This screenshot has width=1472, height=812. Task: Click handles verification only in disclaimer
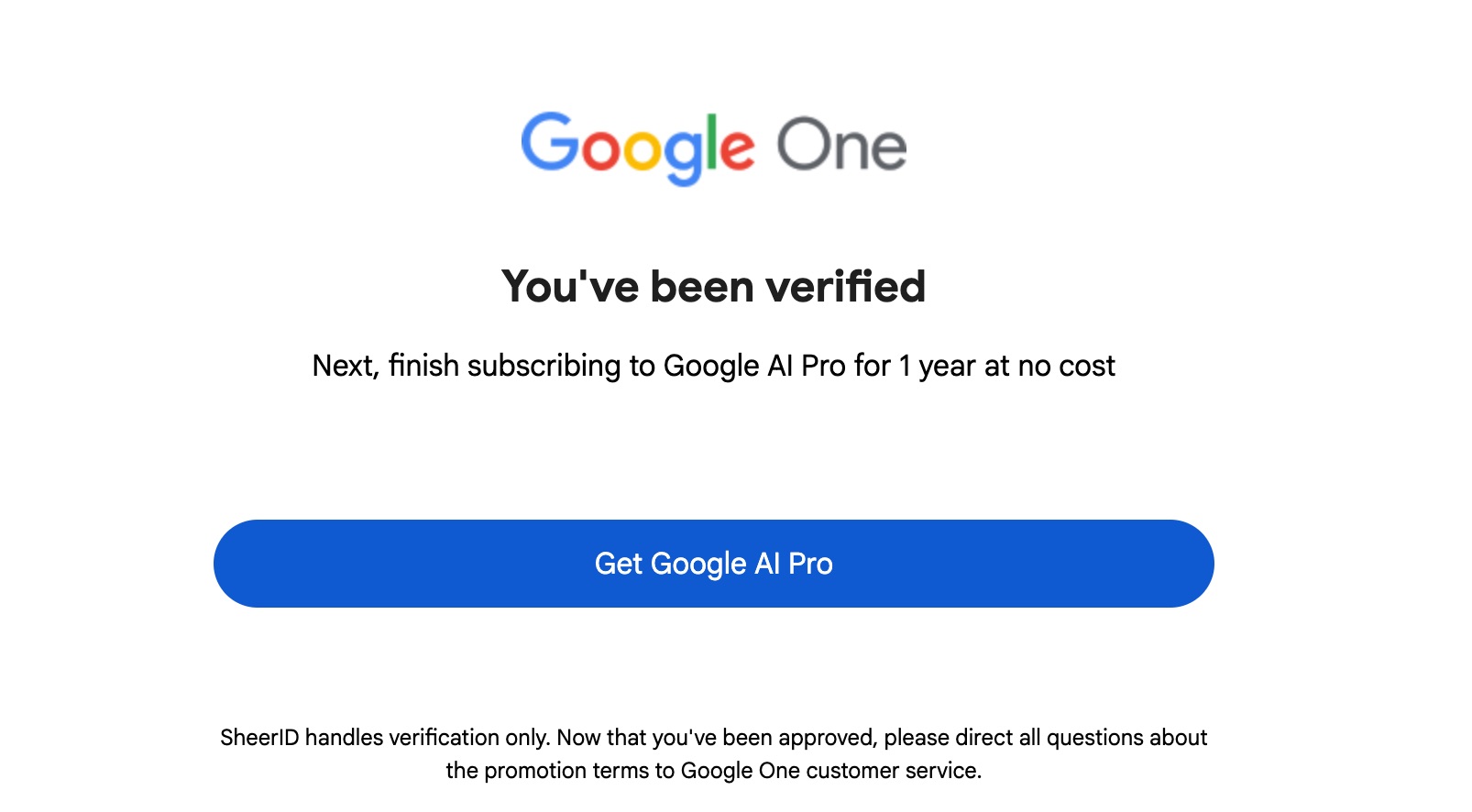click(428, 737)
